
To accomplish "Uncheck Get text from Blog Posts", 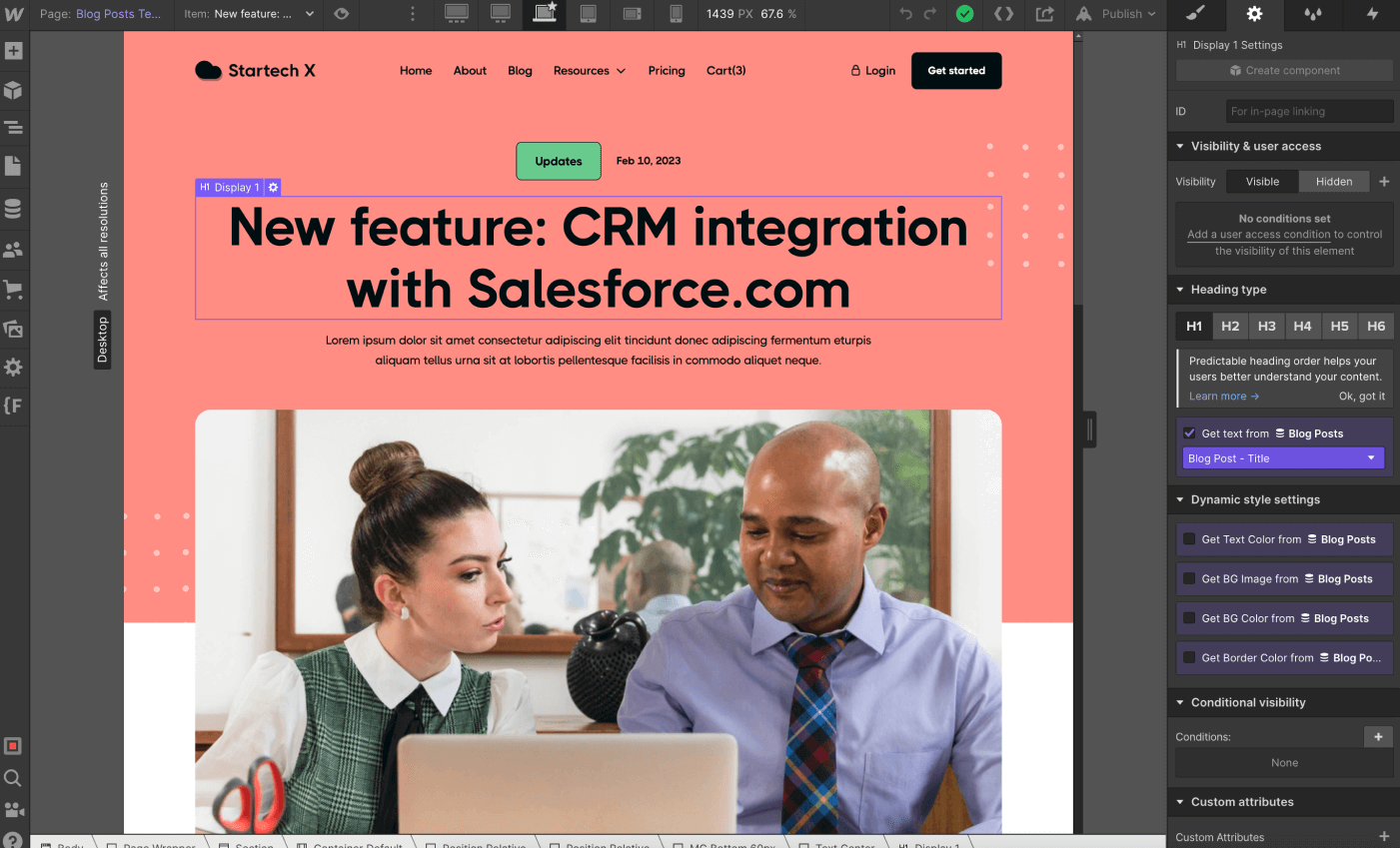I will (1188, 432).
